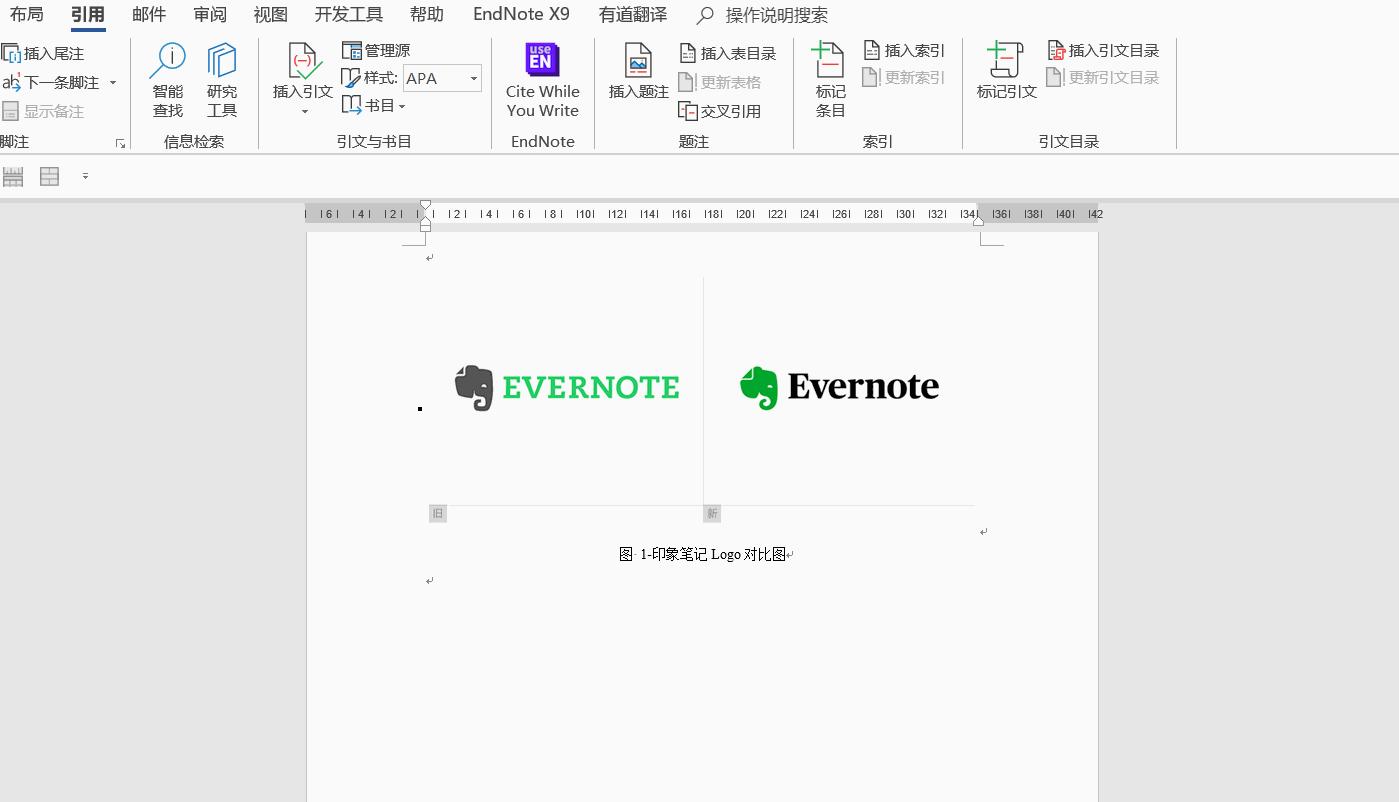The image size is (1399, 802).
Task: Click the 新 label under the right logo
Action: tap(712, 514)
